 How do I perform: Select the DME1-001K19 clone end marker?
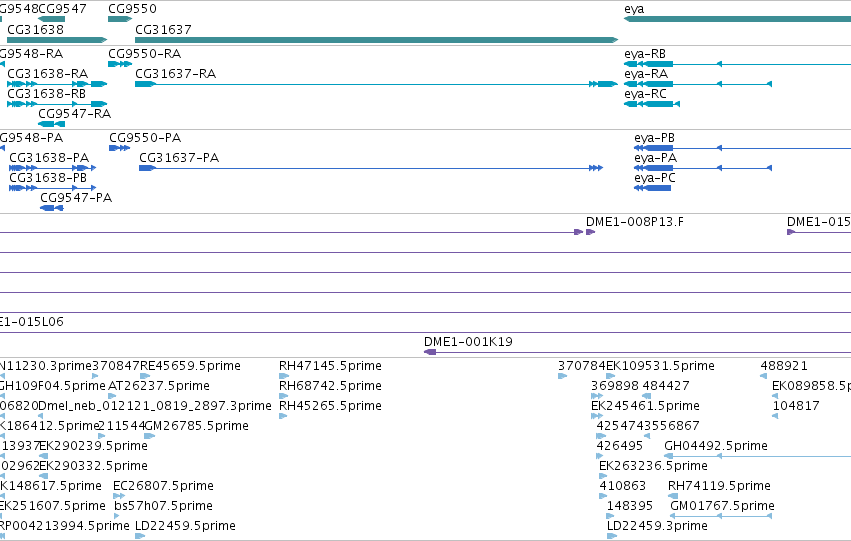(430, 352)
